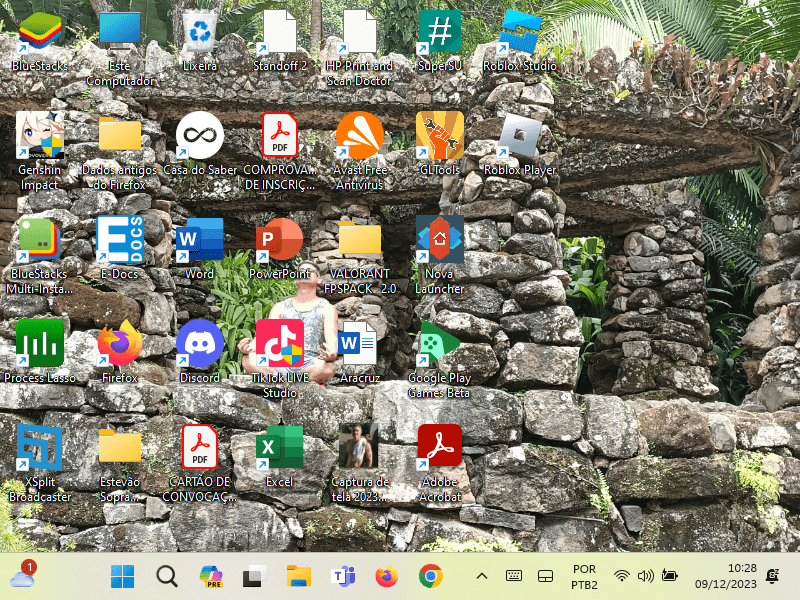
Task: Open the SuperSU shortcut
Action: point(440,33)
